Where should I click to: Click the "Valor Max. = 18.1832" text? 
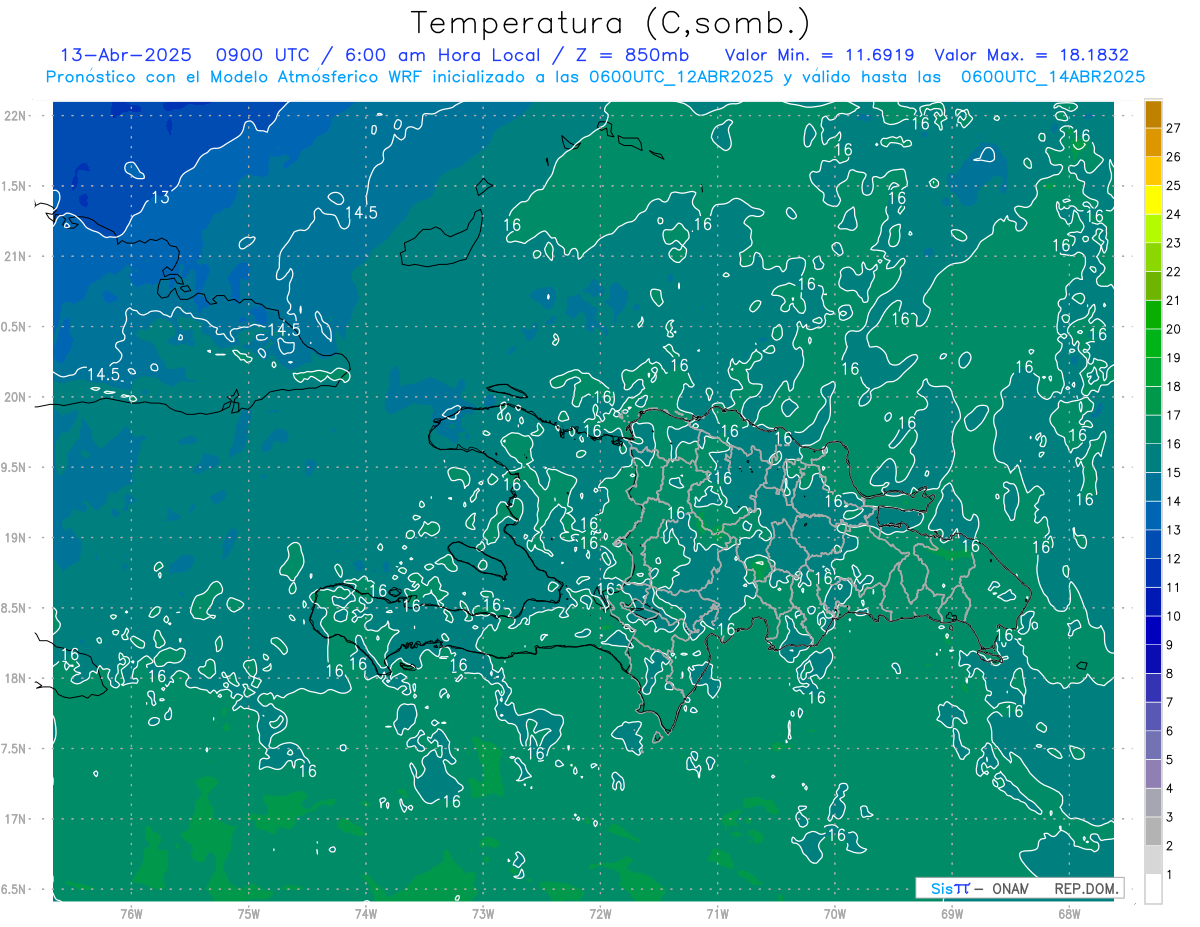1031,55
